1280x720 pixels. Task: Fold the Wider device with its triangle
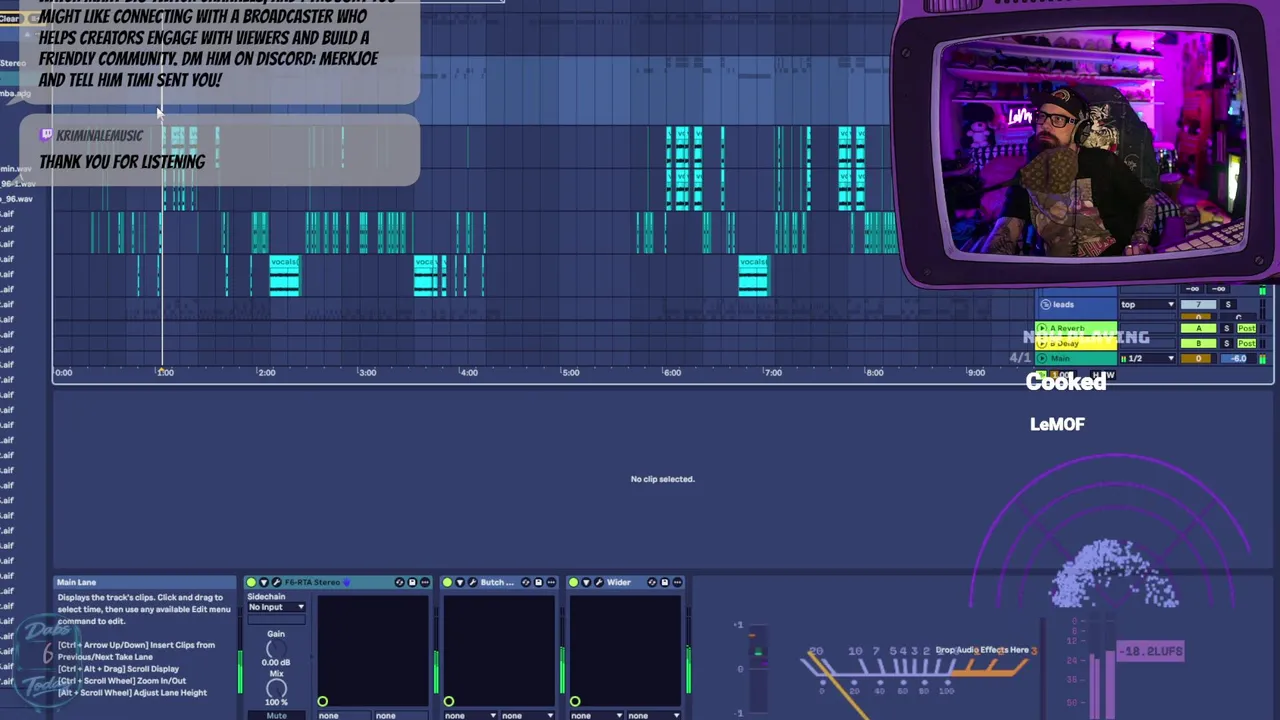(x=586, y=582)
